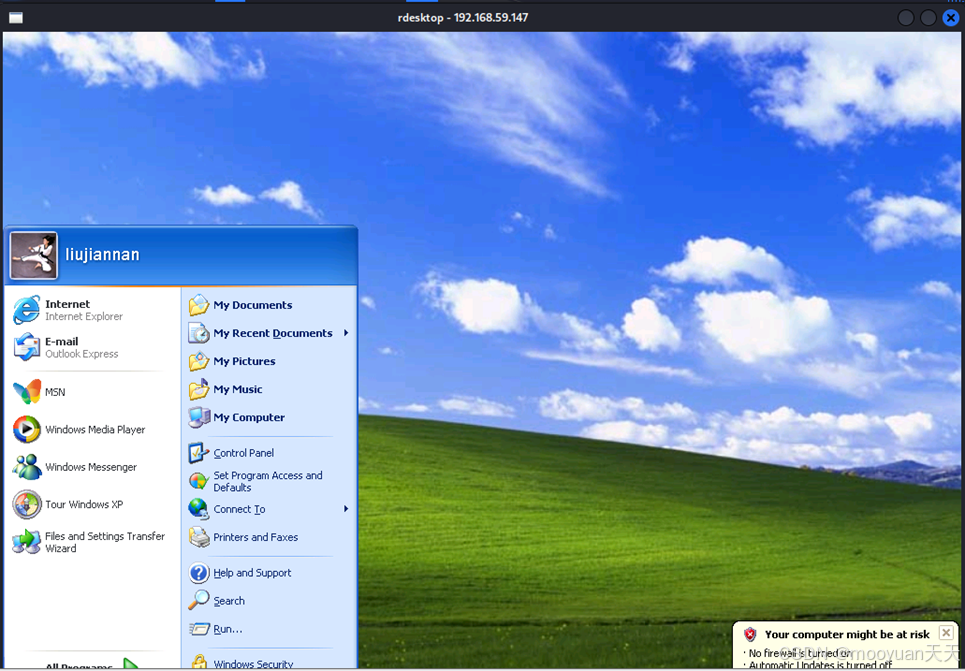Click the My Recent Documents icon
Viewport: 965px width, 671px height.
coord(199,333)
